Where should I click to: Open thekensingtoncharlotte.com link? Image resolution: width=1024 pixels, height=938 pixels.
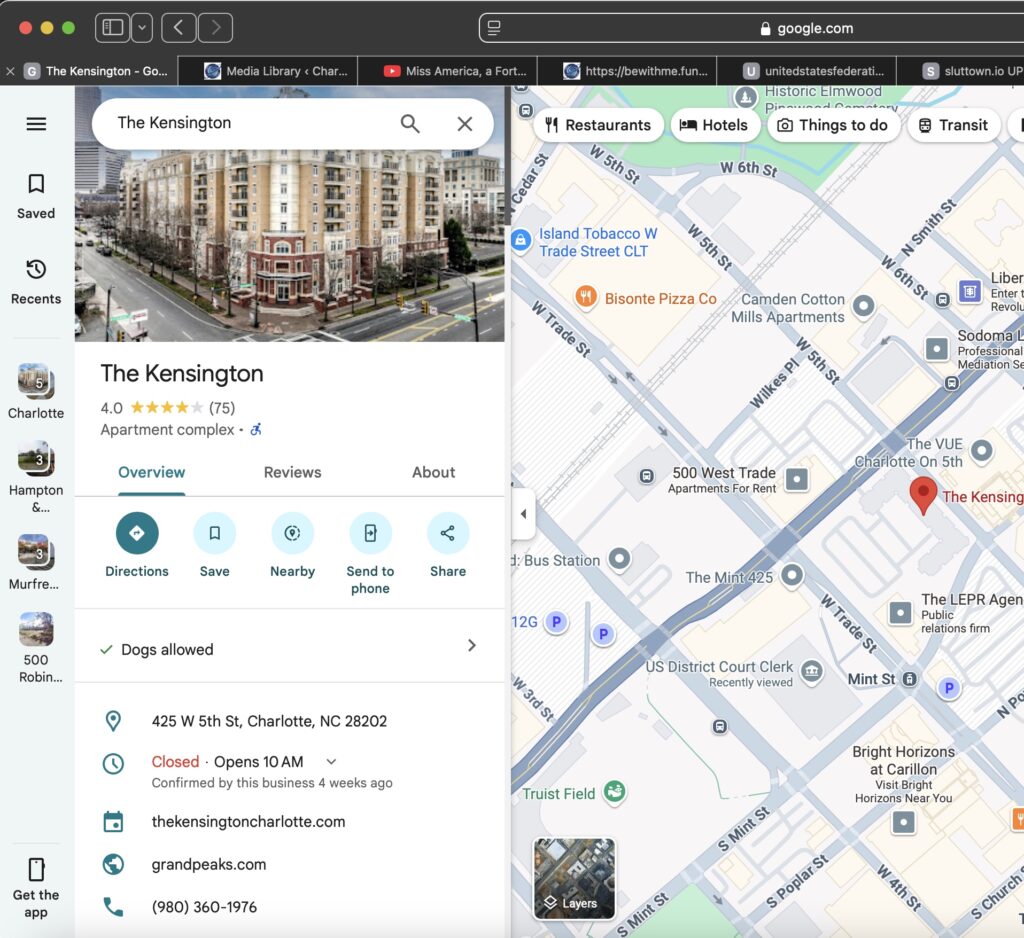(x=248, y=822)
